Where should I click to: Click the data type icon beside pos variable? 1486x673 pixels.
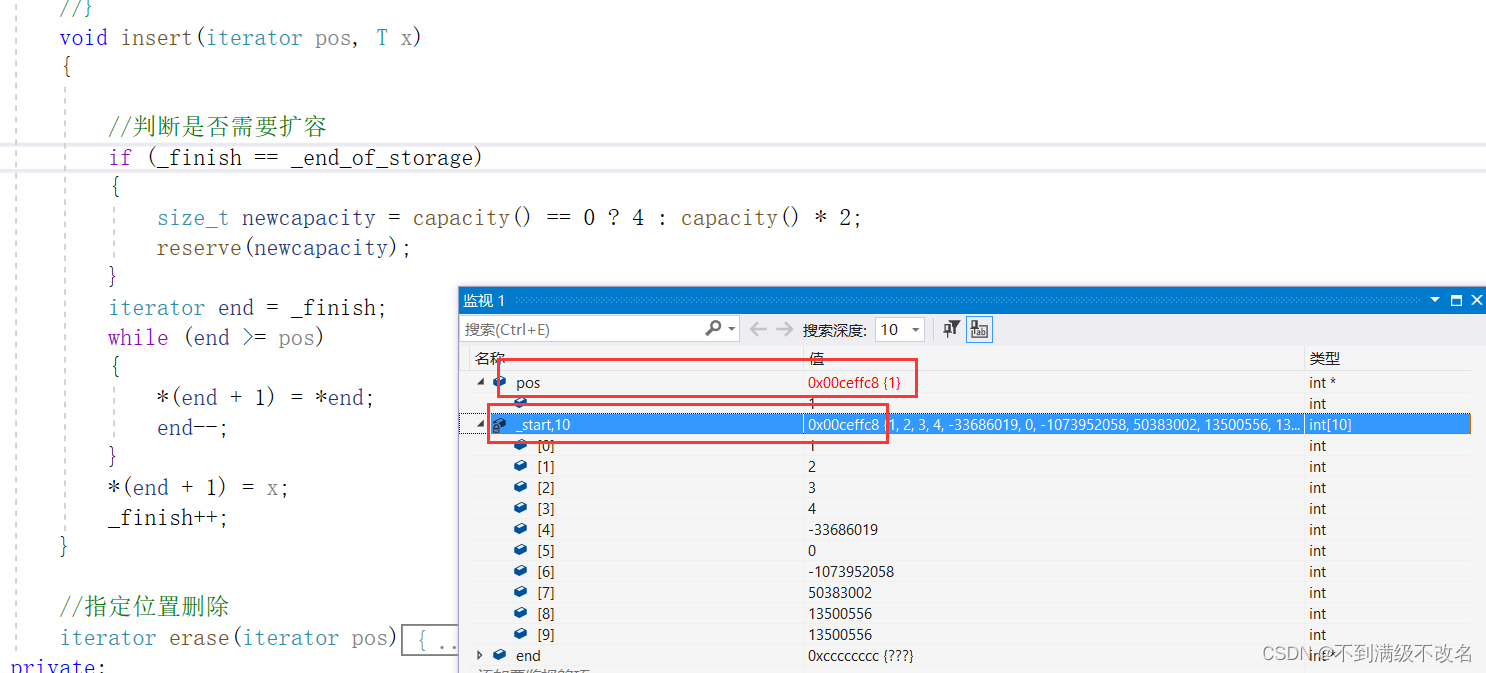pos(499,382)
